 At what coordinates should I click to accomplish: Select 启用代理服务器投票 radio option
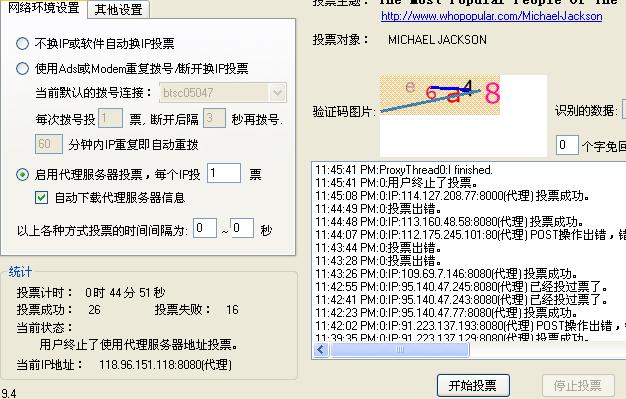pyautogui.click(x=22, y=175)
